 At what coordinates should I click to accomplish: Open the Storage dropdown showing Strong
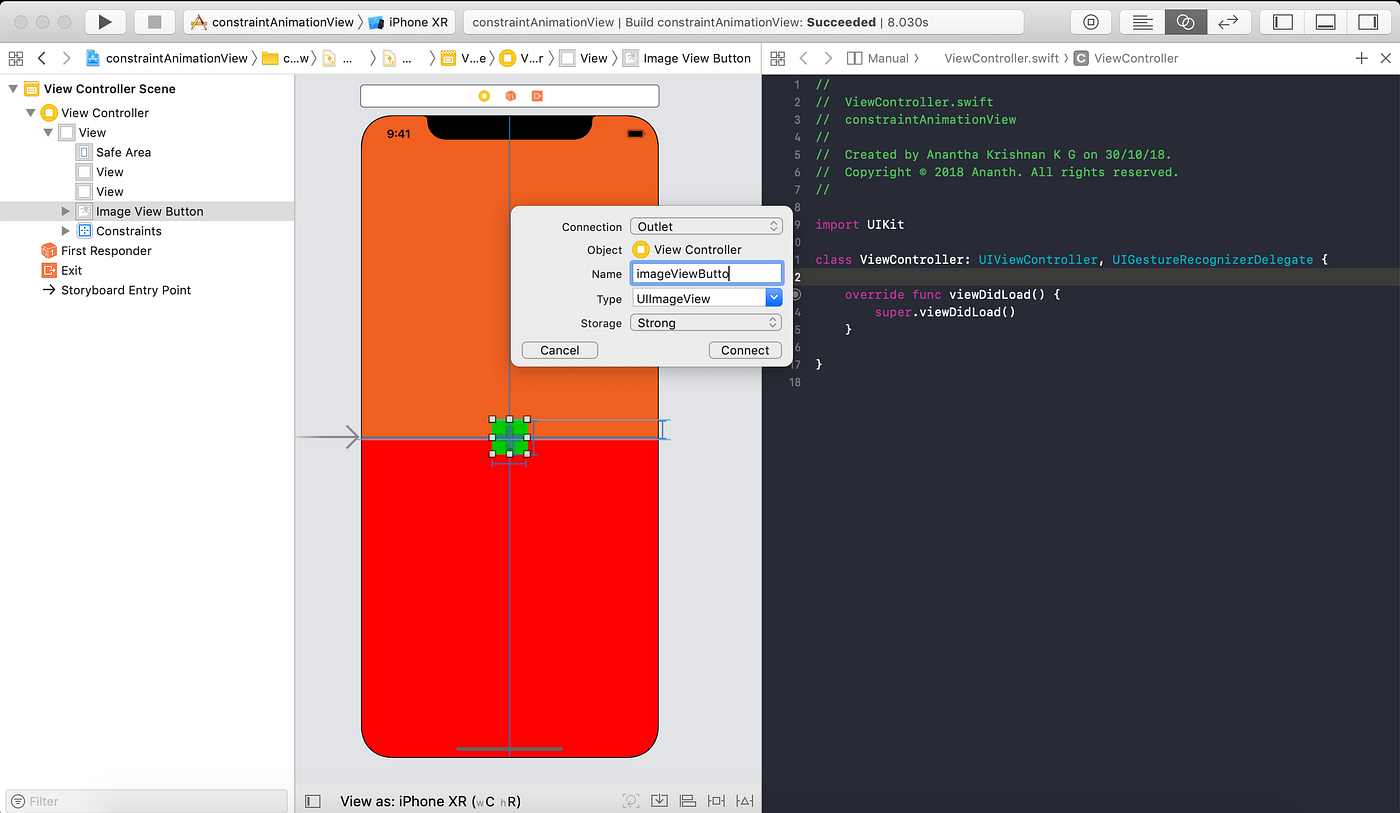(x=706, y=322)
